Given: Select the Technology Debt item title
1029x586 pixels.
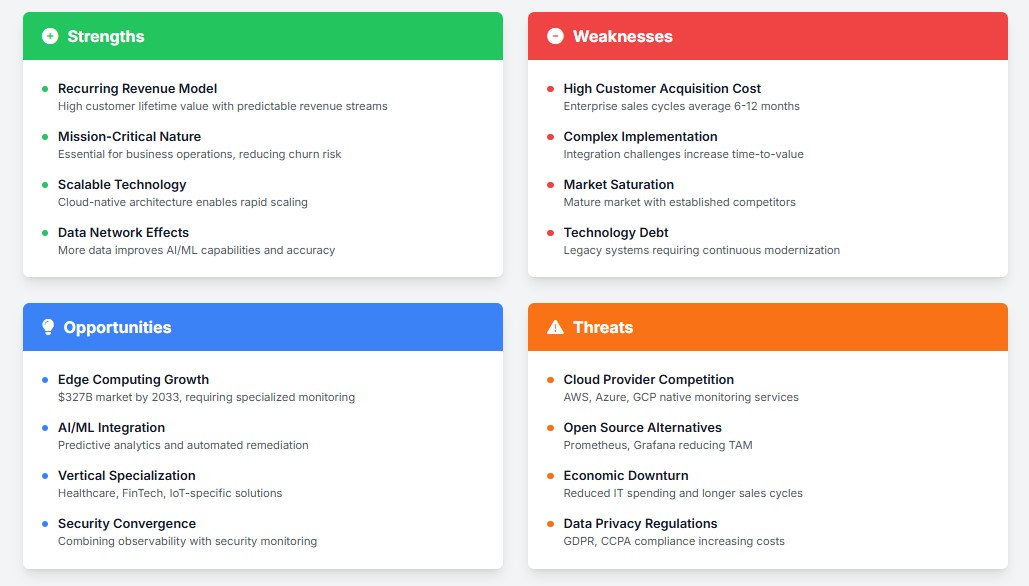Looking at the screenshot, I should 615,232.
